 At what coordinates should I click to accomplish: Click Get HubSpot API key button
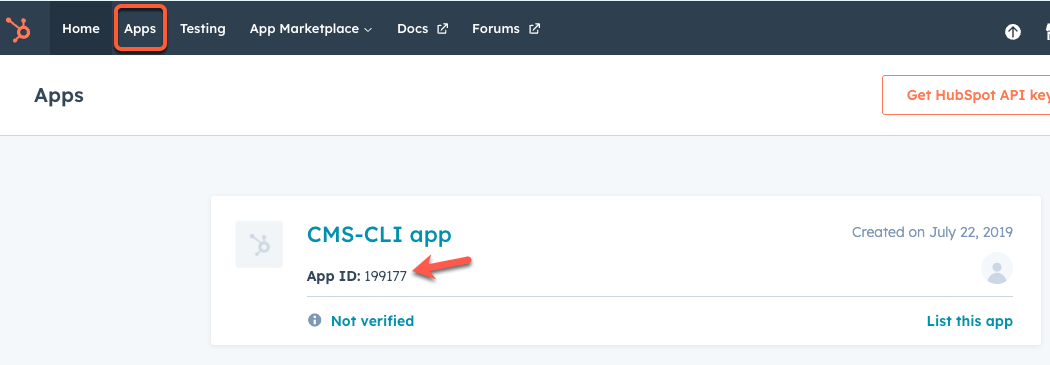pos(966,95)
